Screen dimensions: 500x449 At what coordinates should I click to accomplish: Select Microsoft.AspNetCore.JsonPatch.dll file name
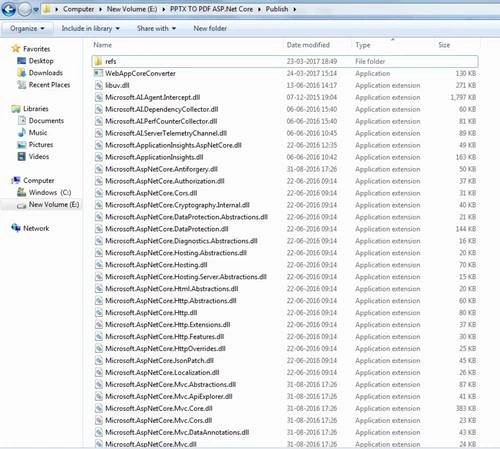coord(159,361)
